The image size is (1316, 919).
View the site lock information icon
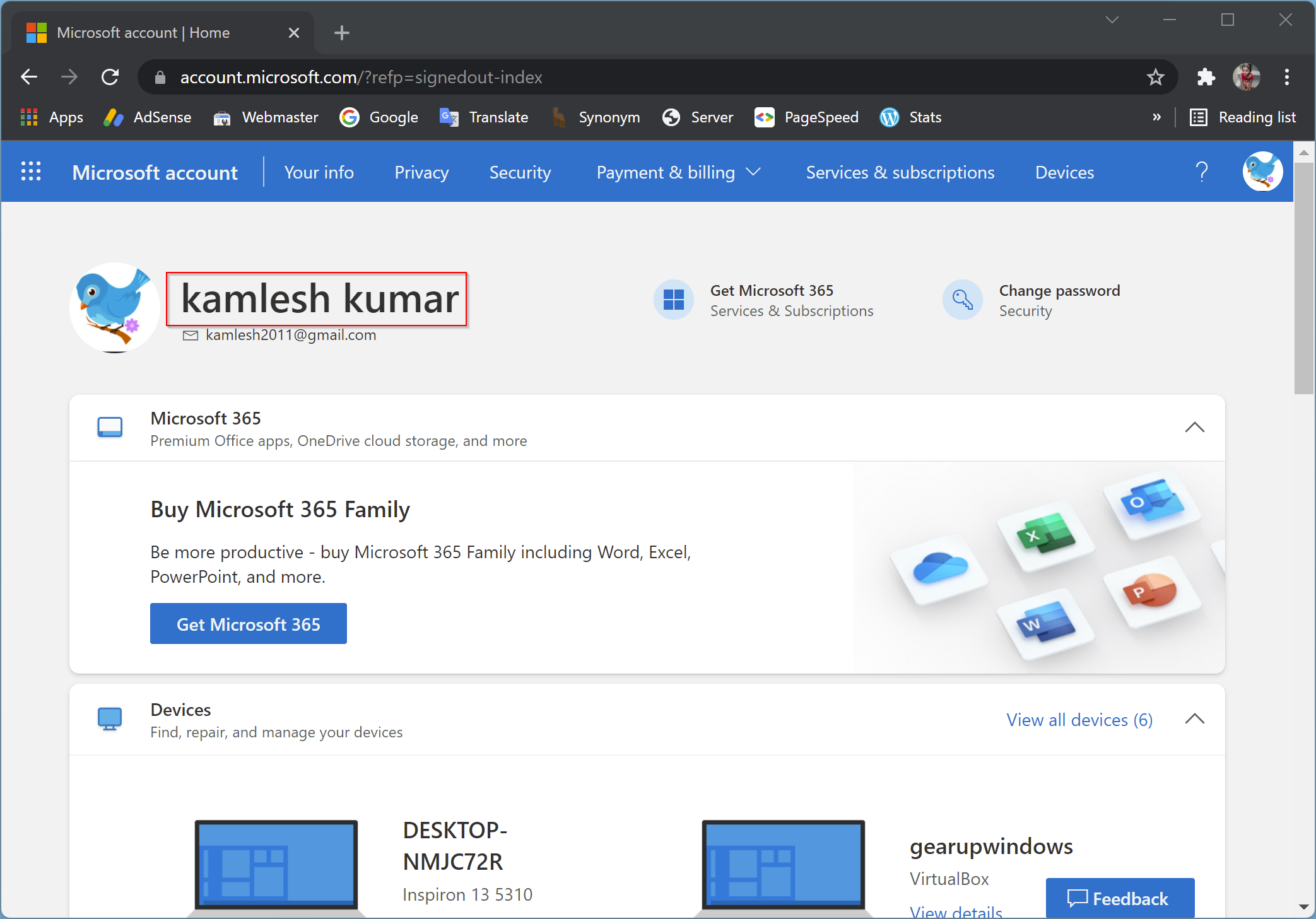click(x=160, y=77)
